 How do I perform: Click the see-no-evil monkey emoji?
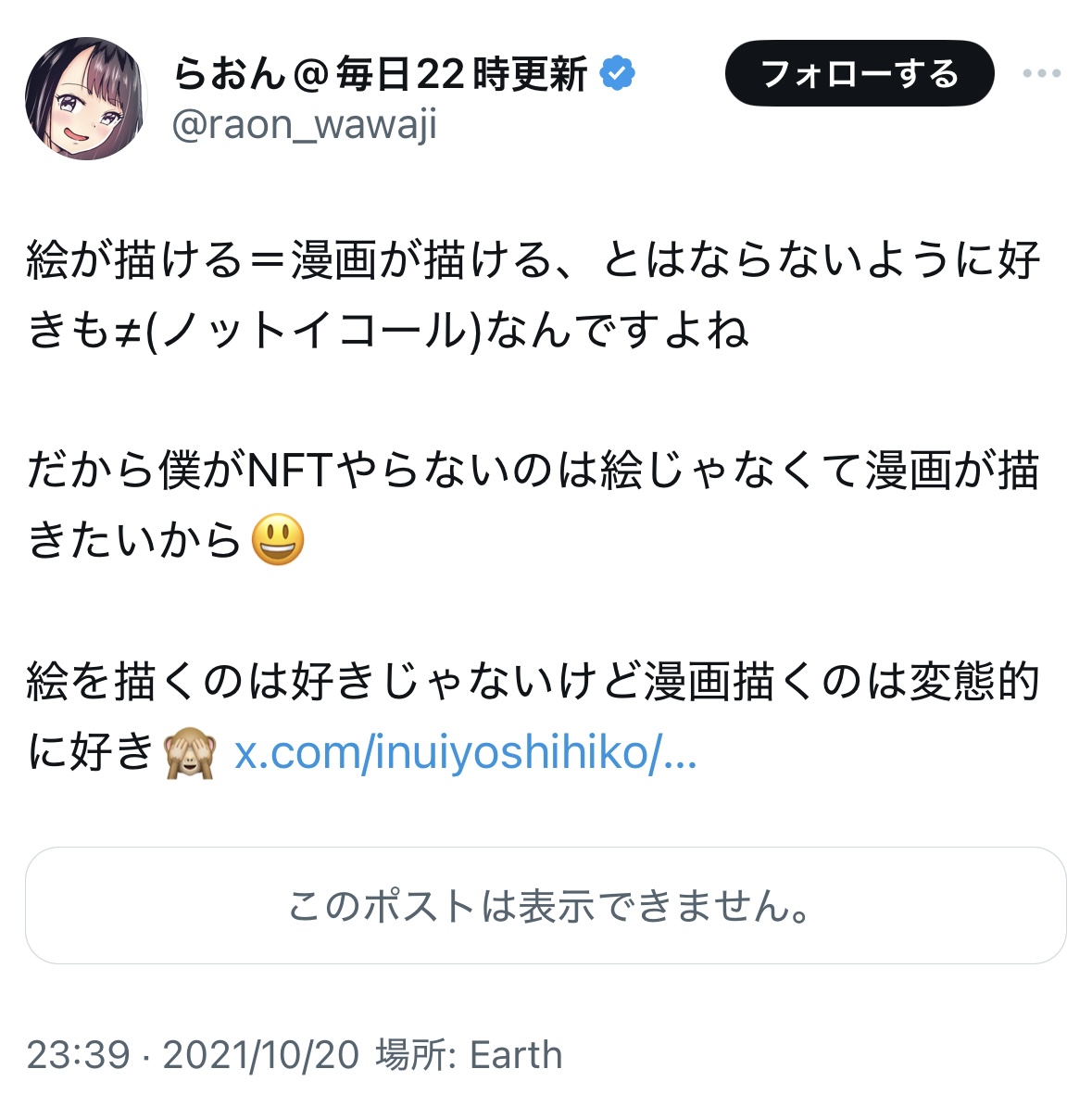(x=190, y=752)
